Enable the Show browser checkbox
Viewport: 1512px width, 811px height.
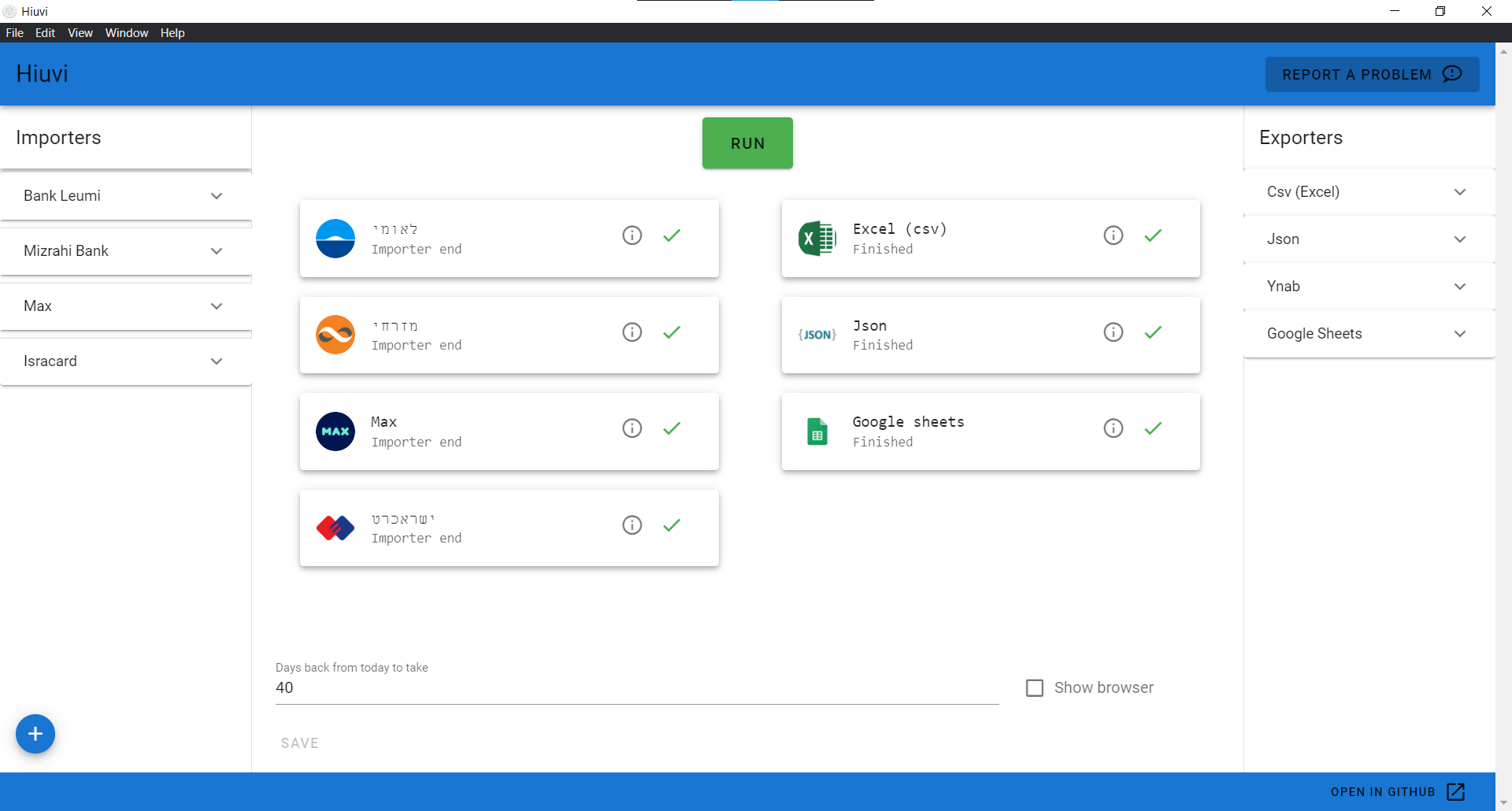[x=1035, y=688]
